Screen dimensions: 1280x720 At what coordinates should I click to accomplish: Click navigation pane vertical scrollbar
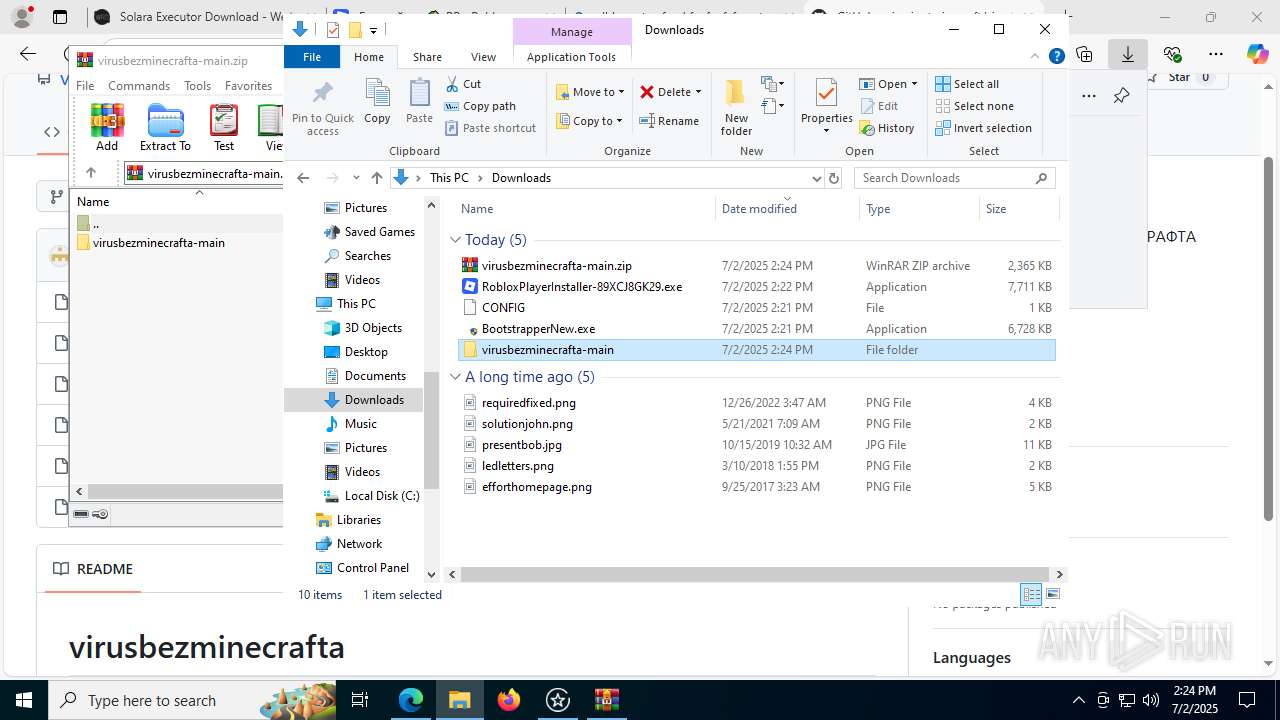coord(432,430)
